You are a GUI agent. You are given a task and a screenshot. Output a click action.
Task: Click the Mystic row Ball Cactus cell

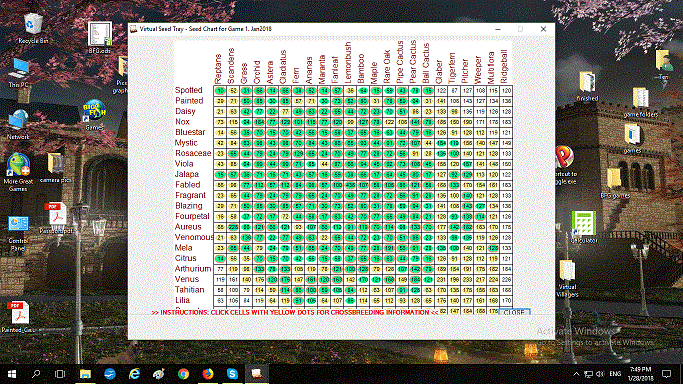428,143
